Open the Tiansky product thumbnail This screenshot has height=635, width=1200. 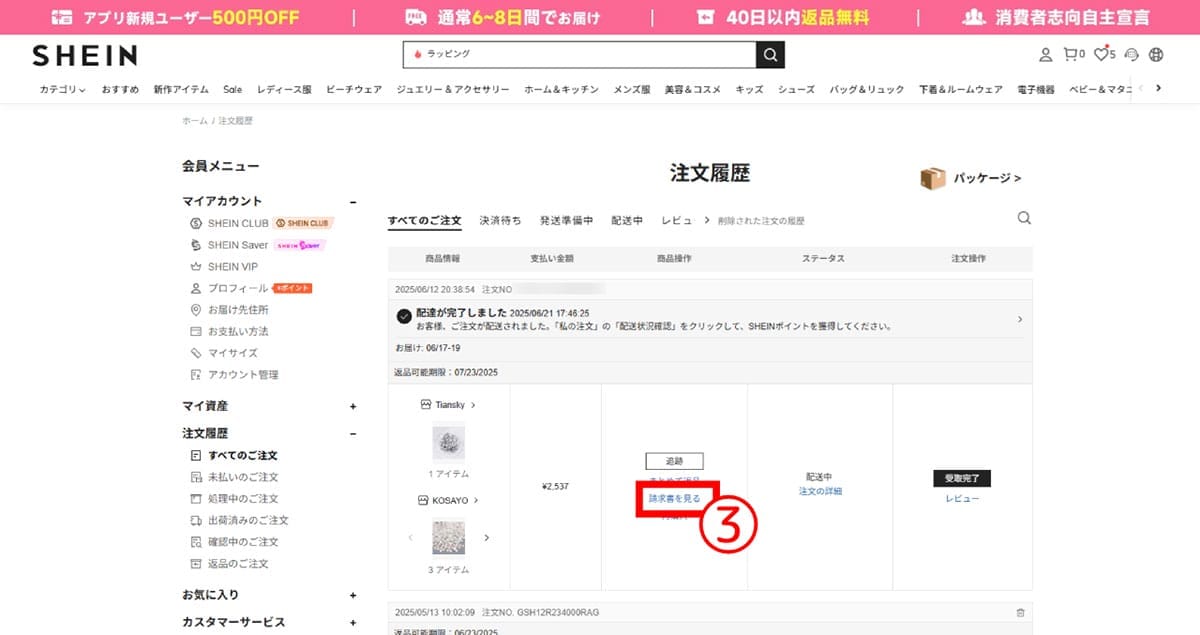[448, 442]
